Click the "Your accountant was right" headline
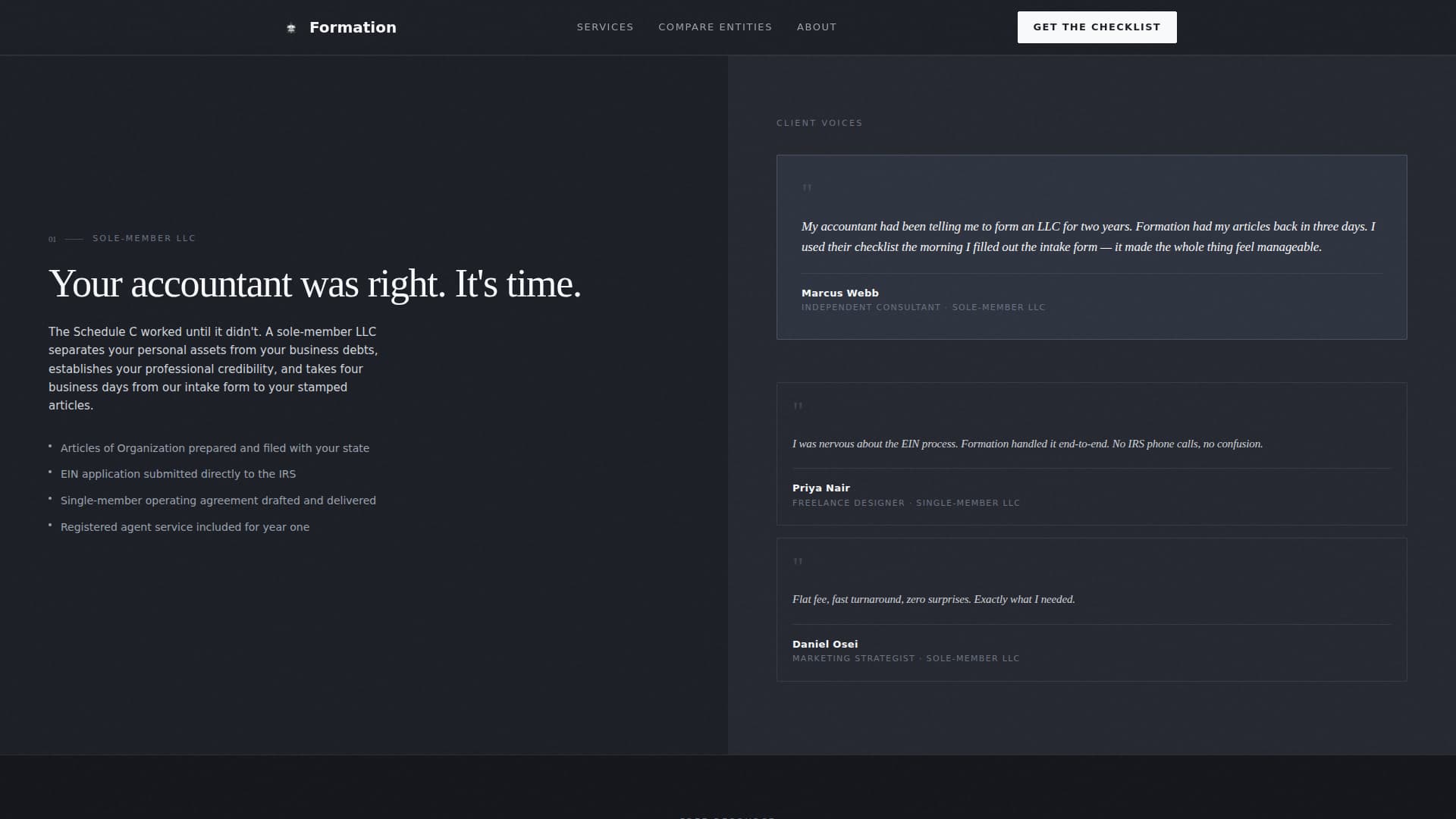Image resolution: width=1456 pixels, height=819 pixels. [315, 284]
